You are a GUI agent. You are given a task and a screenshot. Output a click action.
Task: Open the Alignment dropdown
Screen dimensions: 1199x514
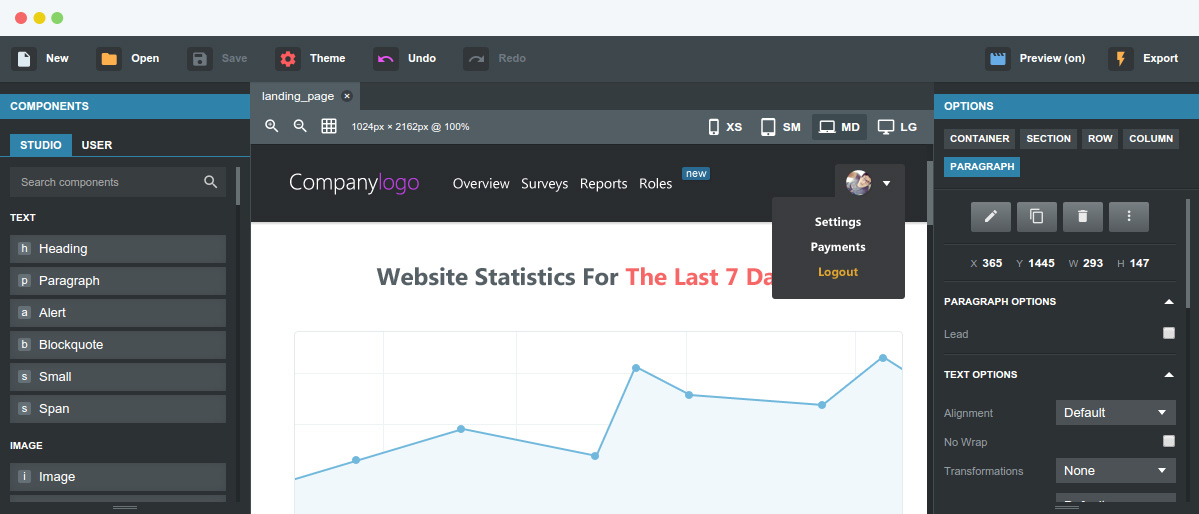coord(1116,412)
